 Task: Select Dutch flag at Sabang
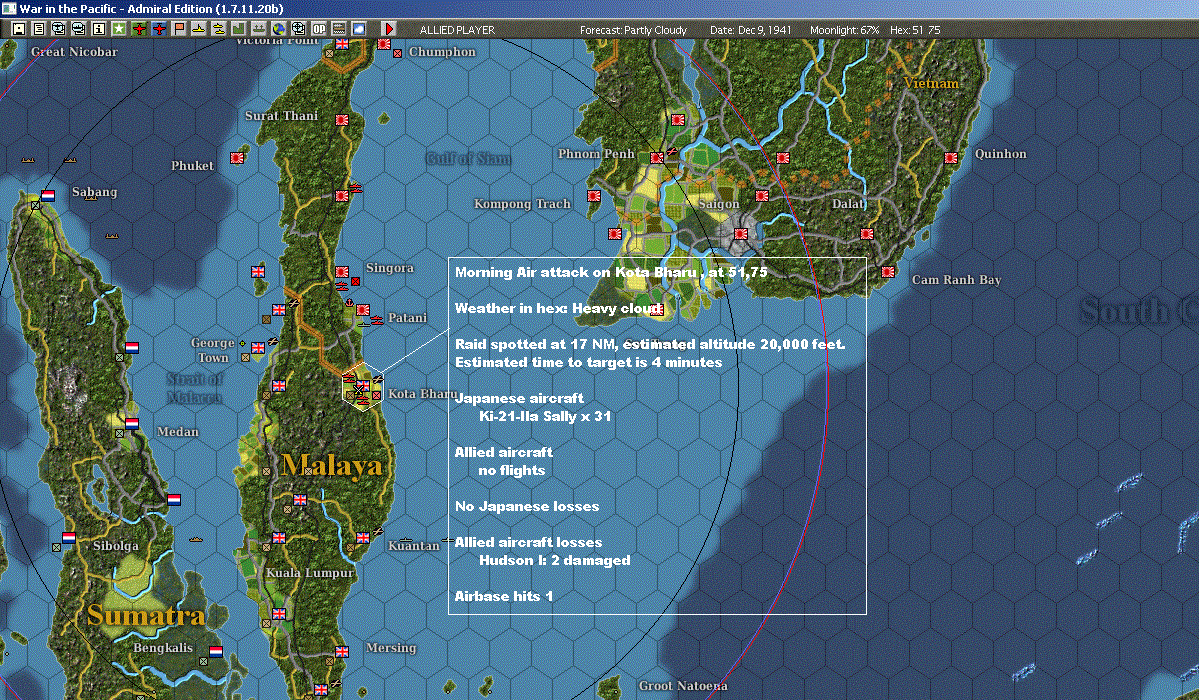[x=48, y=196]
